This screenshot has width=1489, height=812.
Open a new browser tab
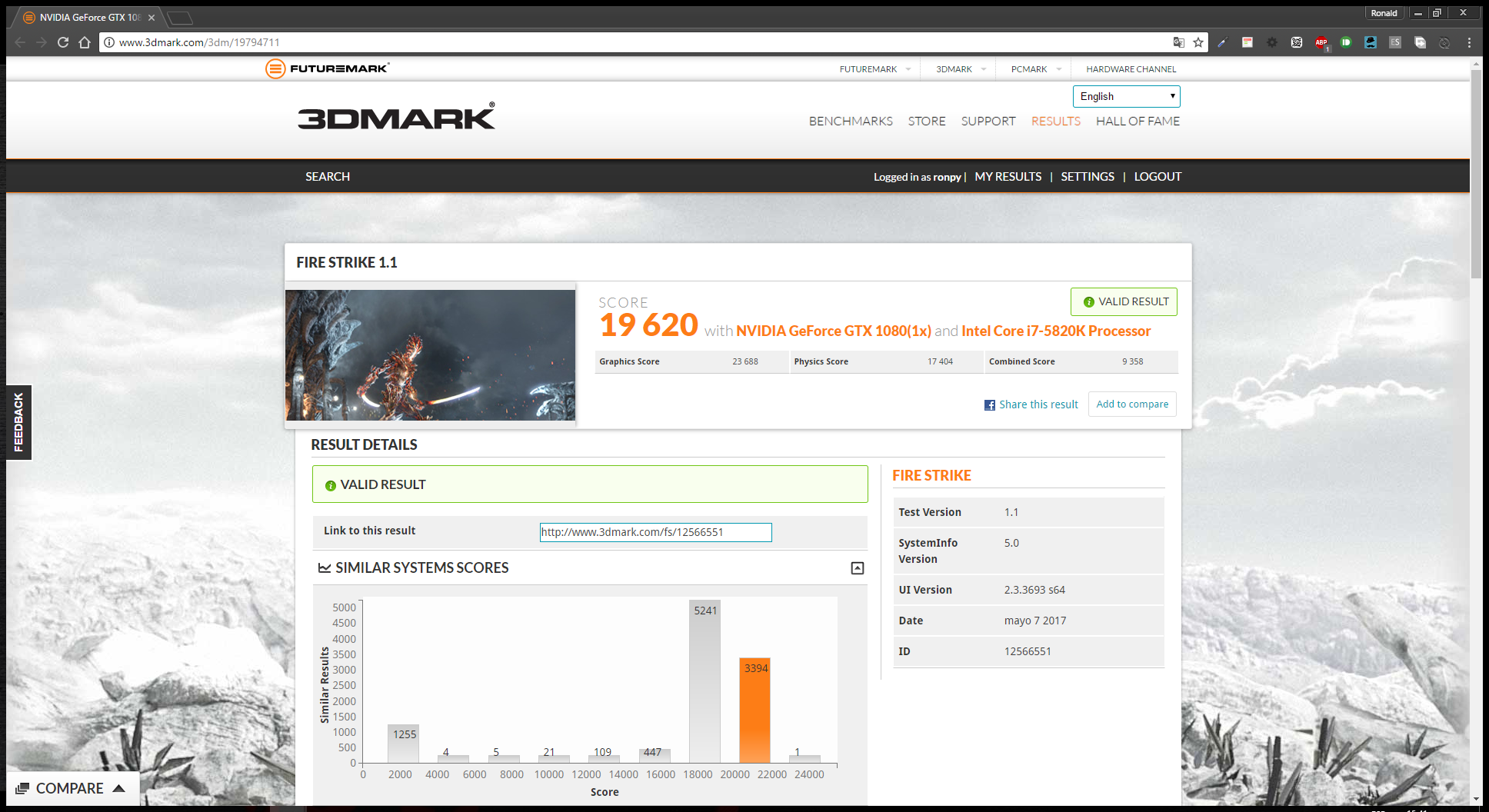pyautogui.click(x=179, y=18)
